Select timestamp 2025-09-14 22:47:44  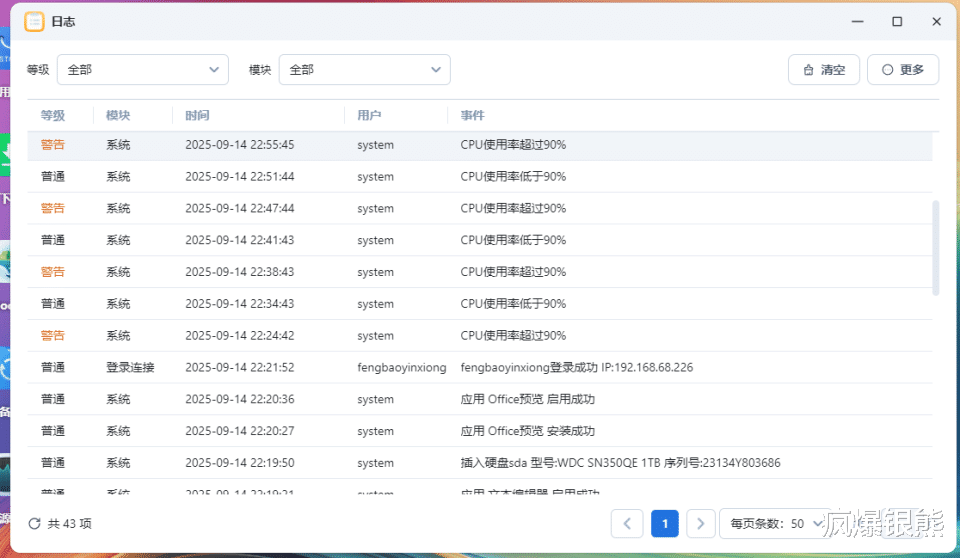239,209
